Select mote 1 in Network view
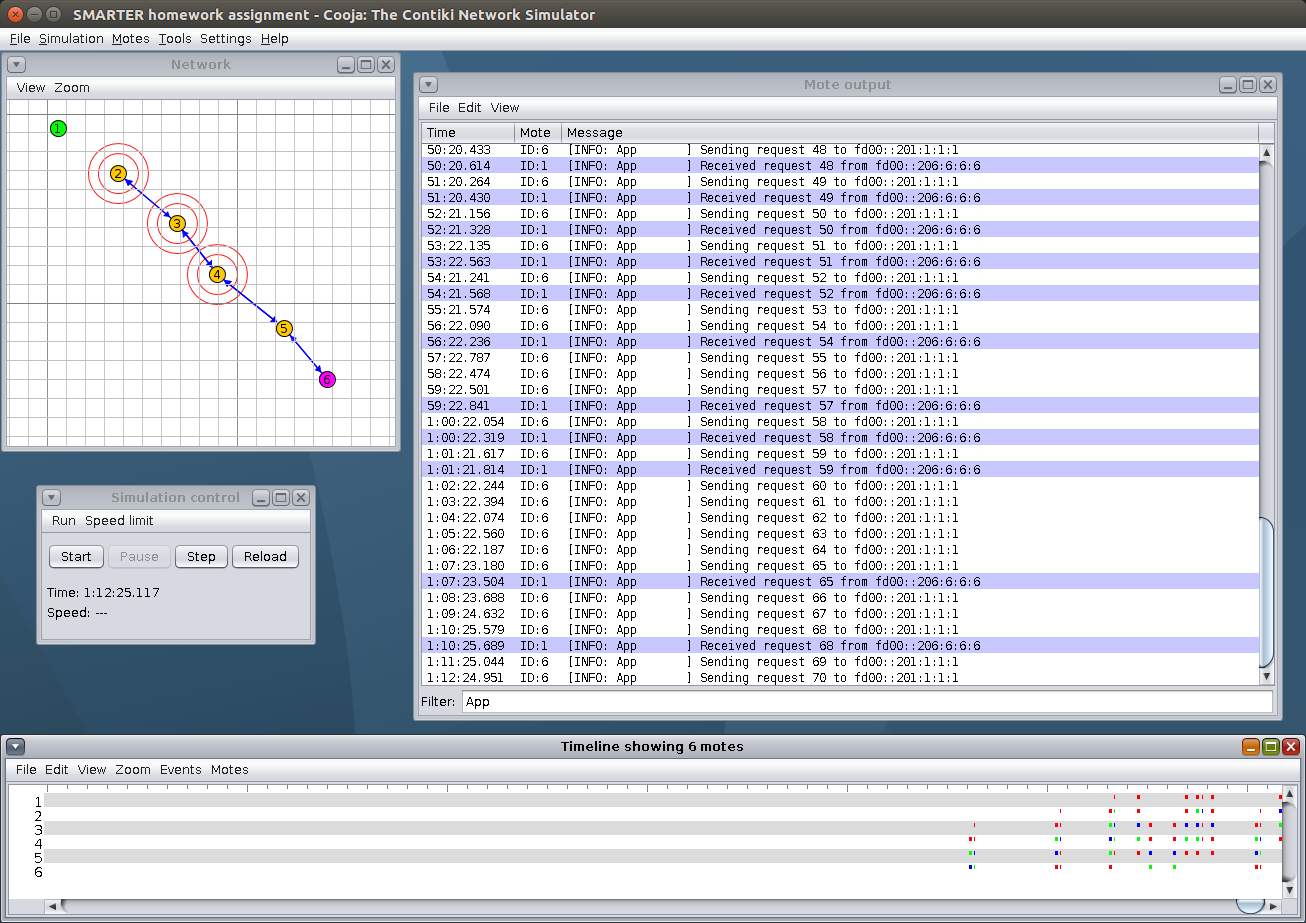 58,128
